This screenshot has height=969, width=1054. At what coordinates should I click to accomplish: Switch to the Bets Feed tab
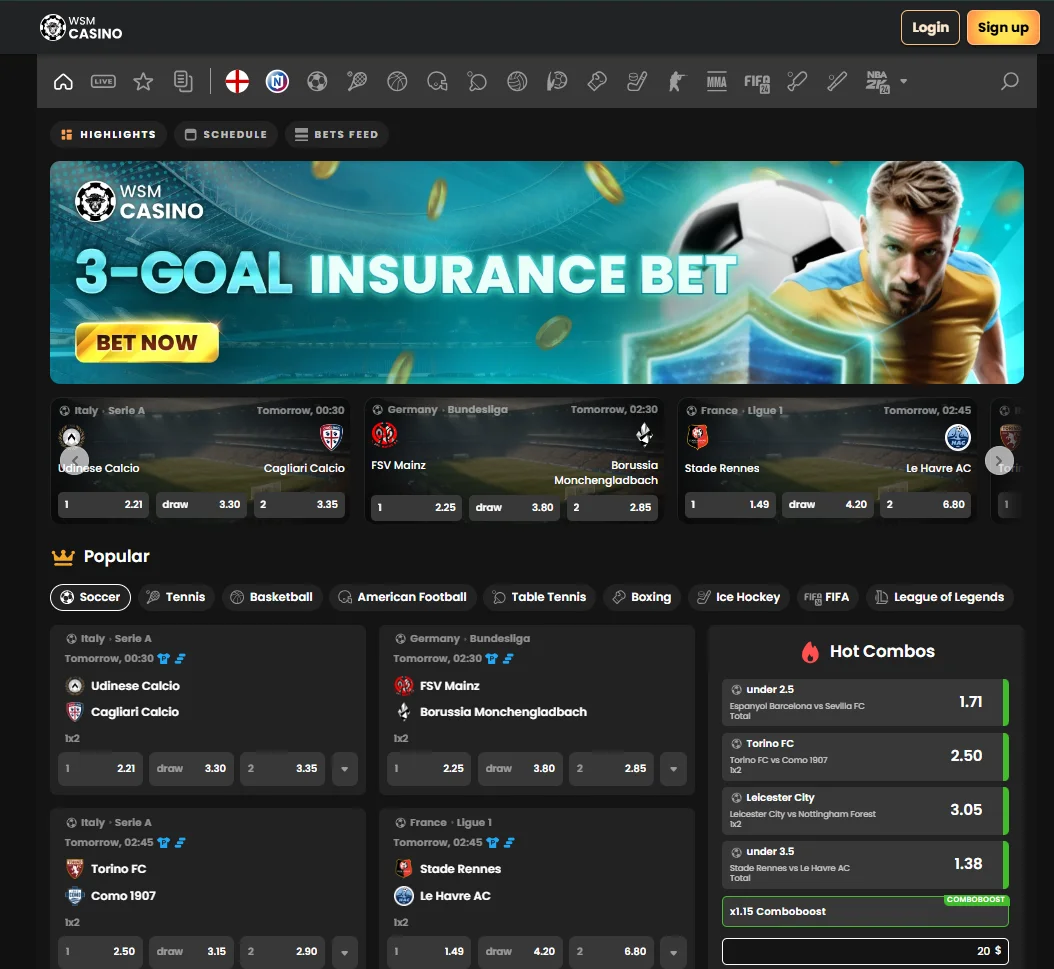pyautogui.click(x=337, y=134)
